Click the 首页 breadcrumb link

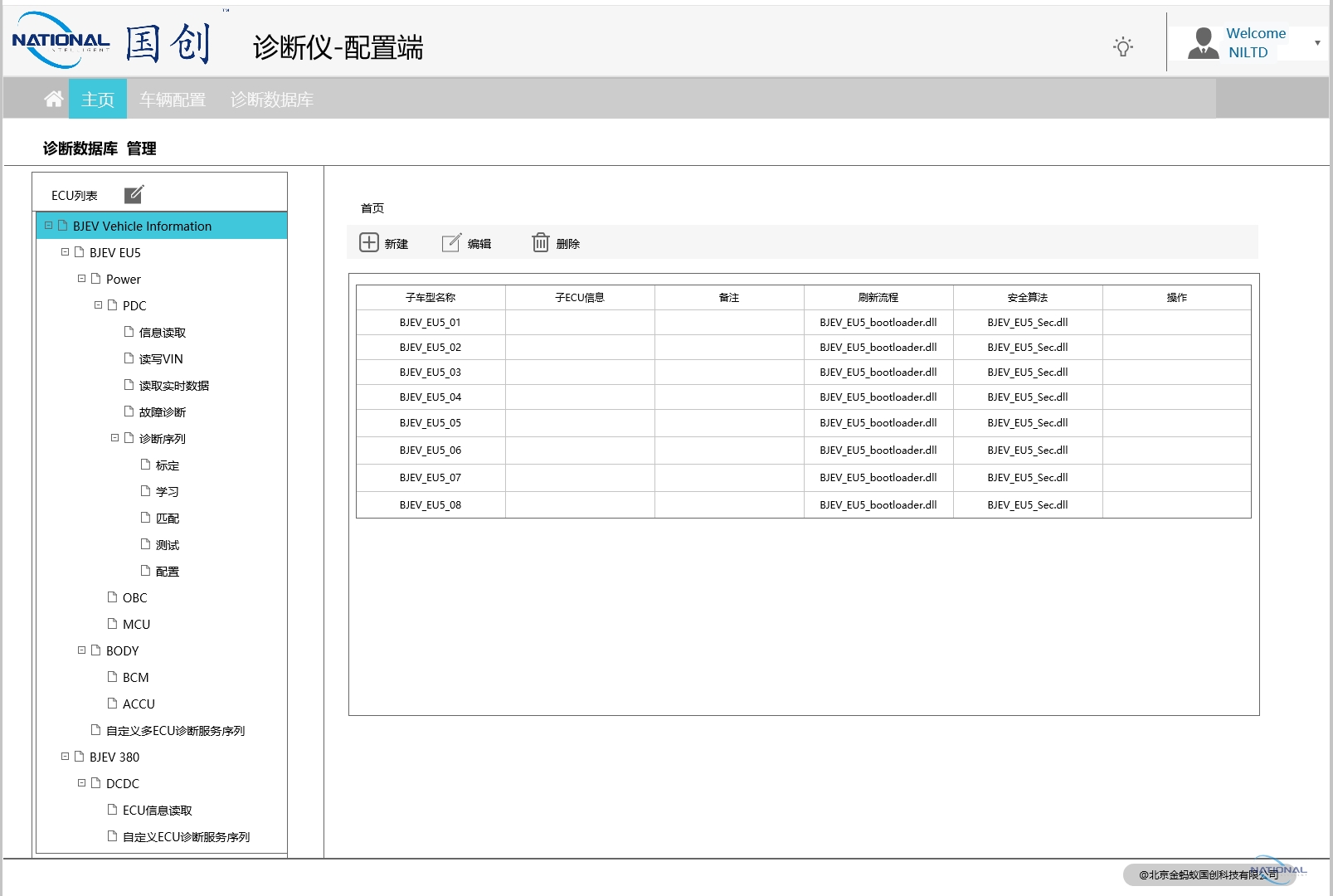[x=372, y=208]
